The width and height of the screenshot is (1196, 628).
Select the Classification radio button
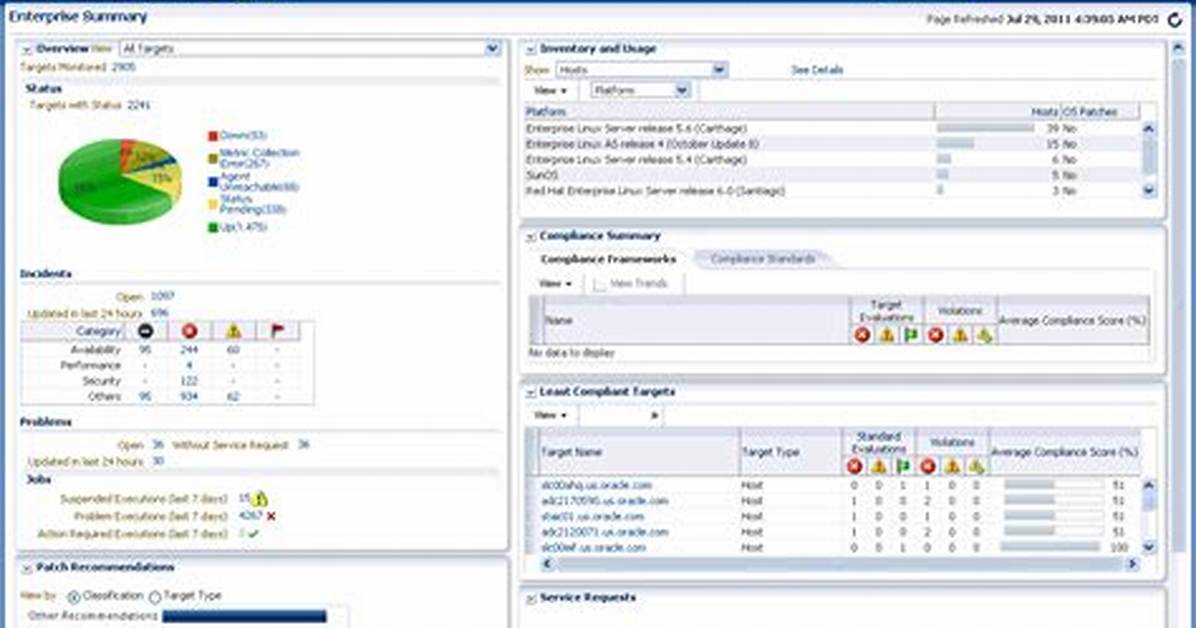[x=74, y=597]
